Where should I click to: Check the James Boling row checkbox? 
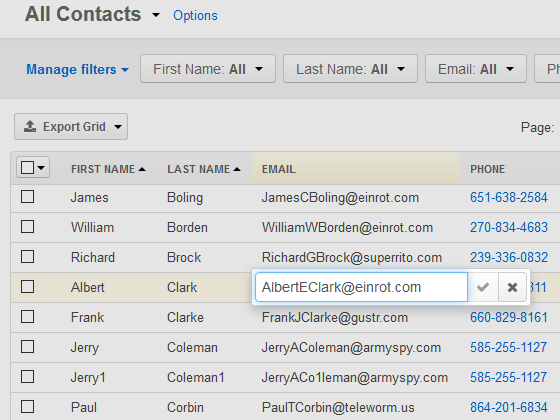point(28,197)
